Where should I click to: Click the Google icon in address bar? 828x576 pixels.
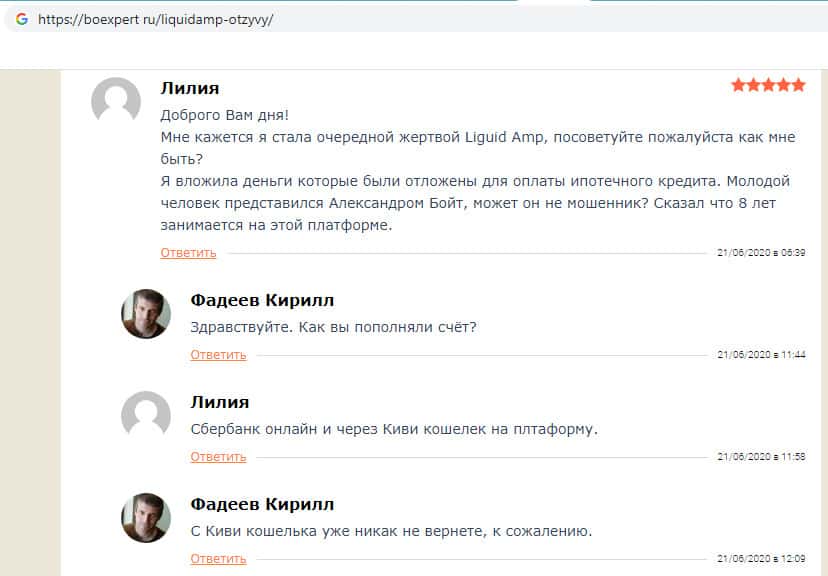point(21,19)
